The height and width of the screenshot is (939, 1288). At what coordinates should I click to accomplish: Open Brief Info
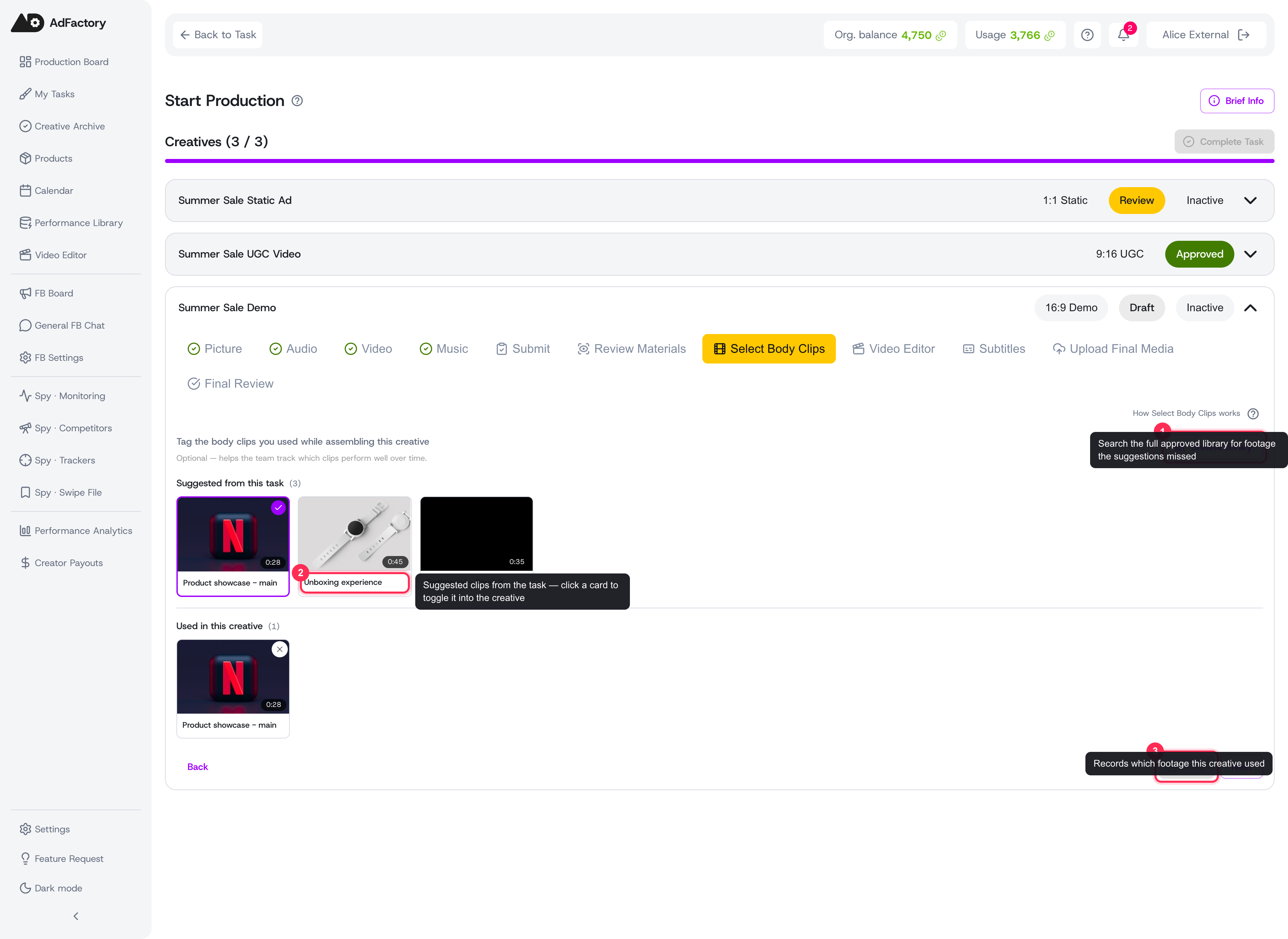(1237, 101)
